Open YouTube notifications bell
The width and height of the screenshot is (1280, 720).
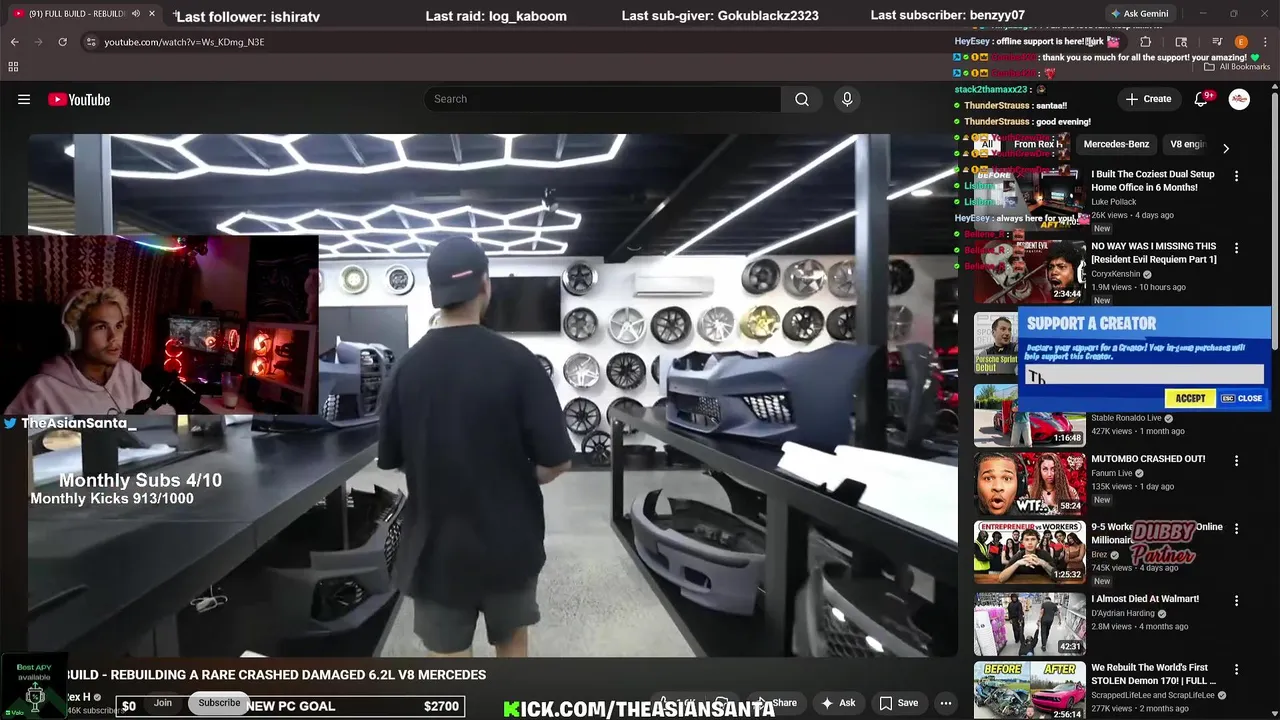pyautogui.click(x=1202, y=99)
